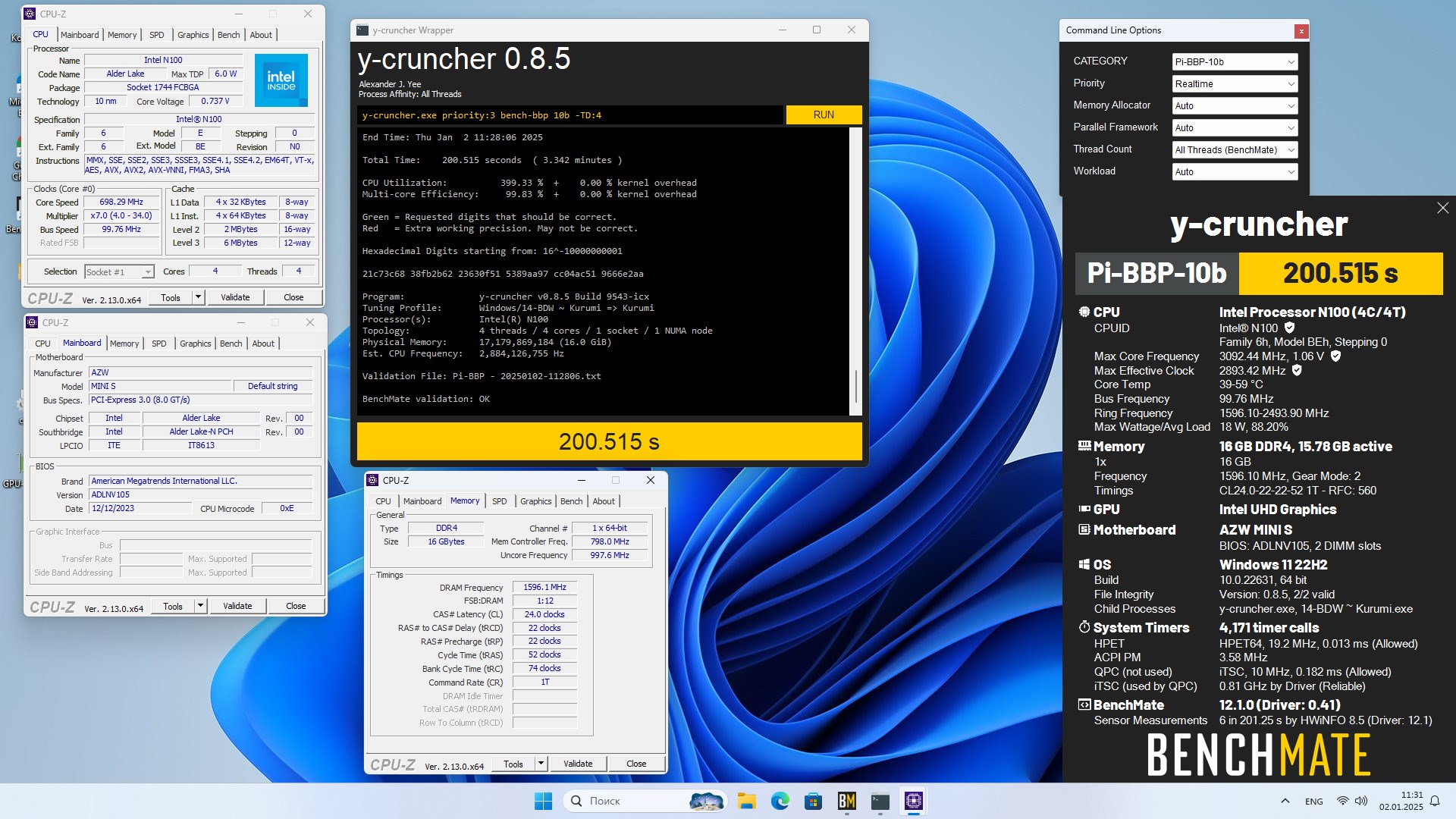Launch Microsoft Edge from the taskbar

[780, 801]
